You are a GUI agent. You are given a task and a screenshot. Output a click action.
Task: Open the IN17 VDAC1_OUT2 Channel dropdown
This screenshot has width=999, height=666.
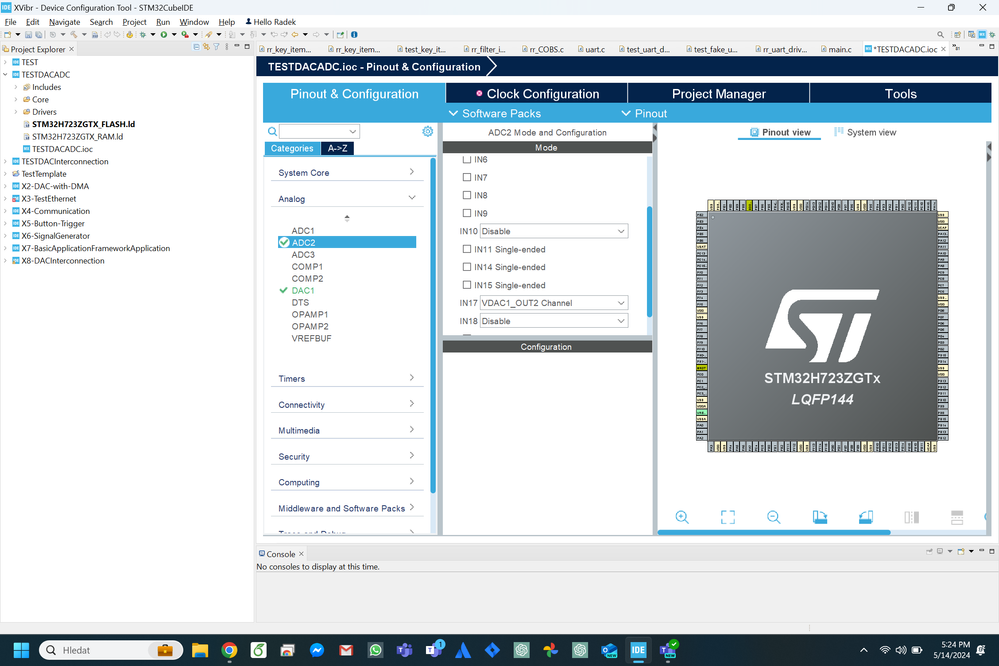click(554, 303)
